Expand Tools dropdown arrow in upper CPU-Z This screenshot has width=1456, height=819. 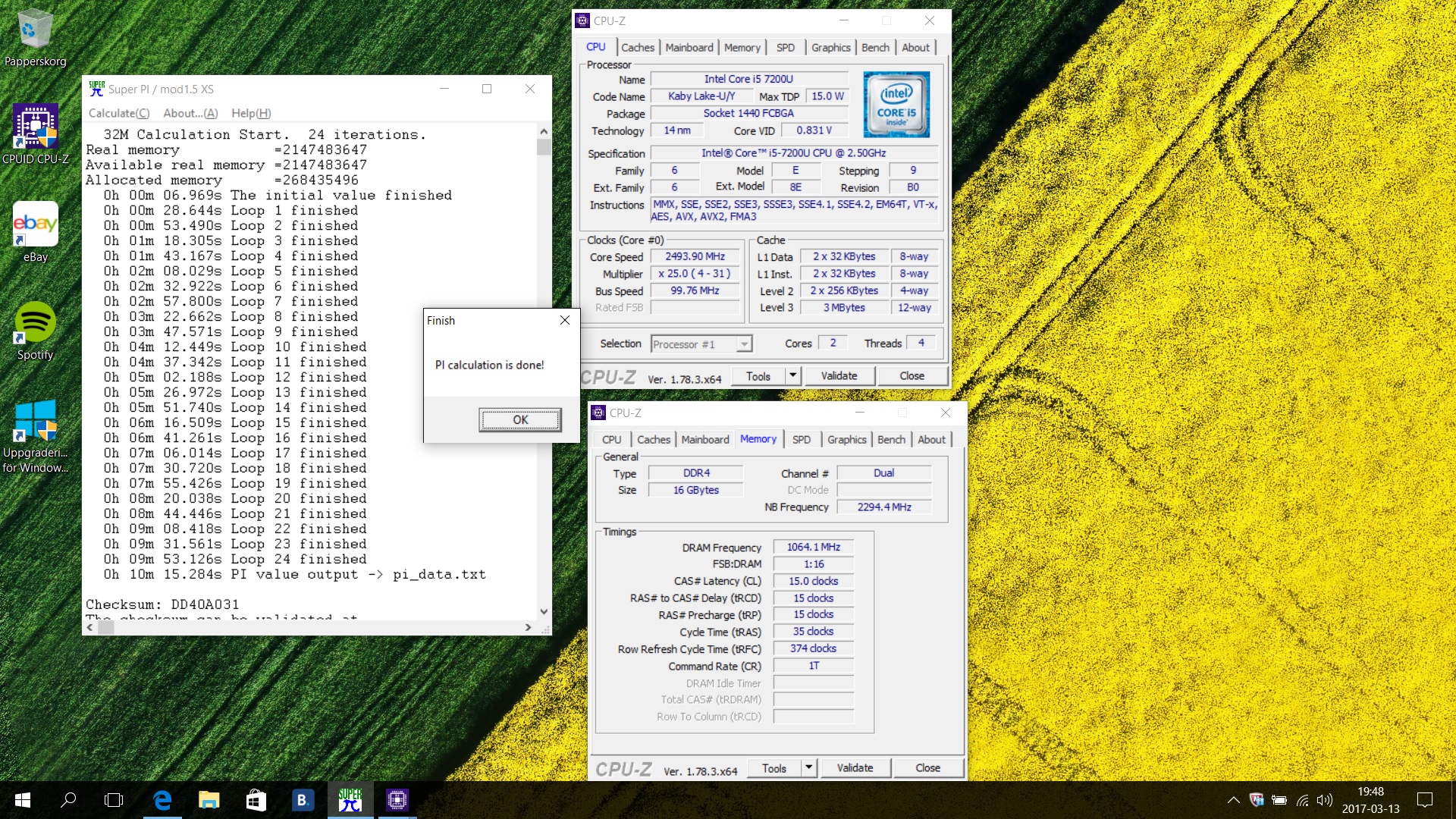point(792,376)
